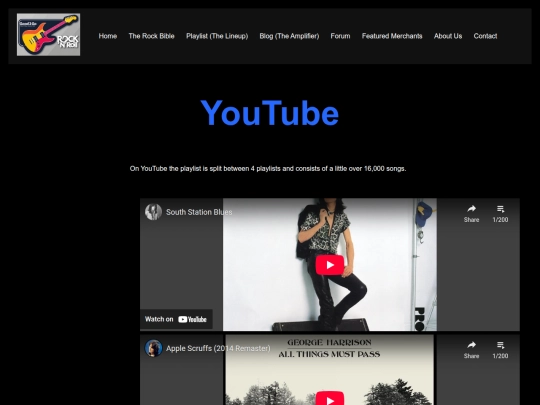This screenshot has height=405, width=540.
Task: Open playlist queue on Apple Scruffs video
Action: coord(500,350)
